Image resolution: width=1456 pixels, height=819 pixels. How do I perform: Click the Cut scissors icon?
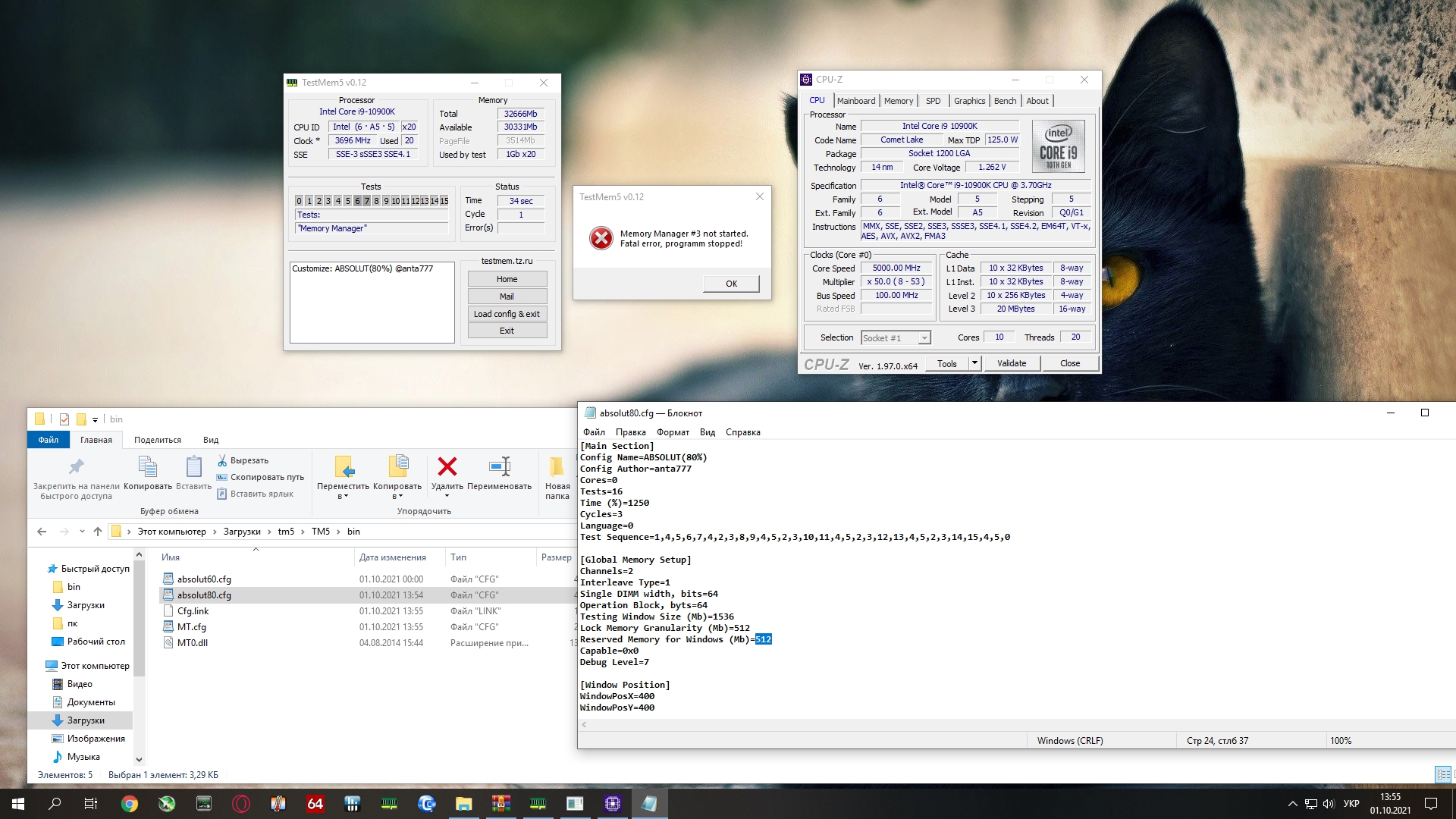pos(222,460)
